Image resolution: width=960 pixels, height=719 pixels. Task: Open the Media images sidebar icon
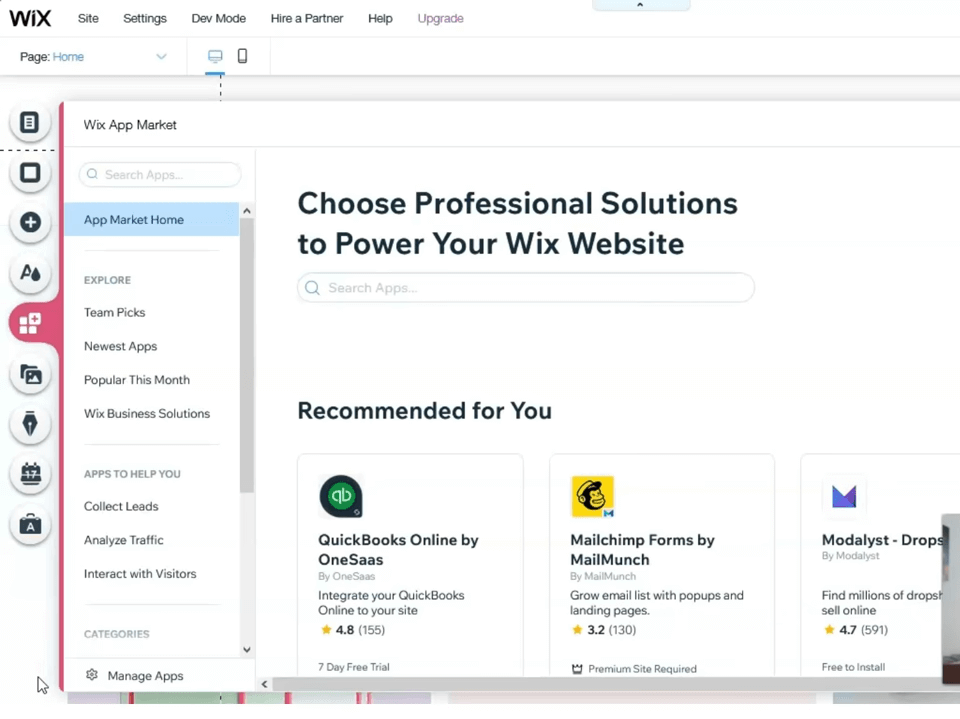click(x=29, y=374)
